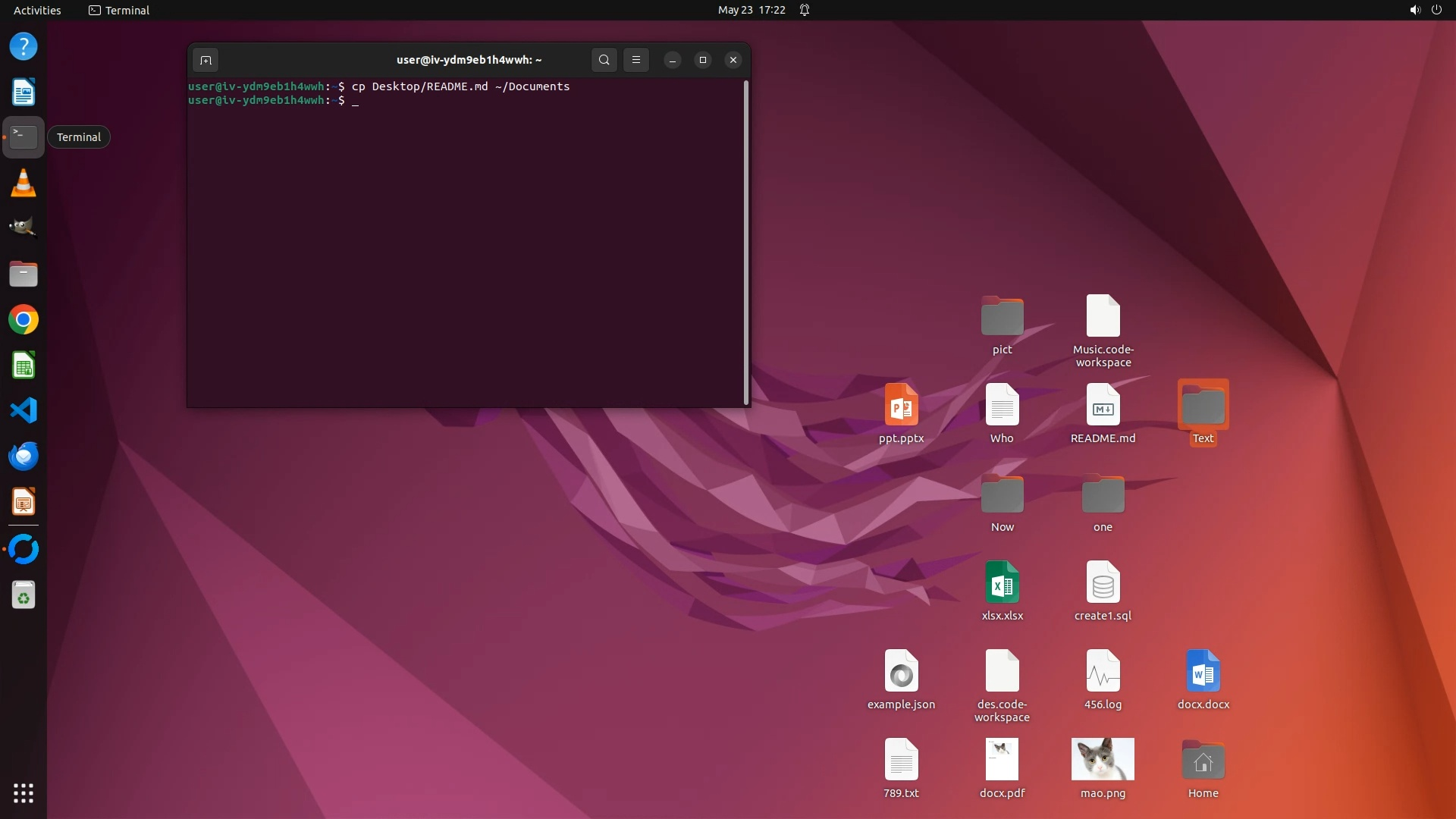The width and height of the screenshot is (1456, 819).
Task: Launch the VLC media player from dock
Action: tap(24, 184)
